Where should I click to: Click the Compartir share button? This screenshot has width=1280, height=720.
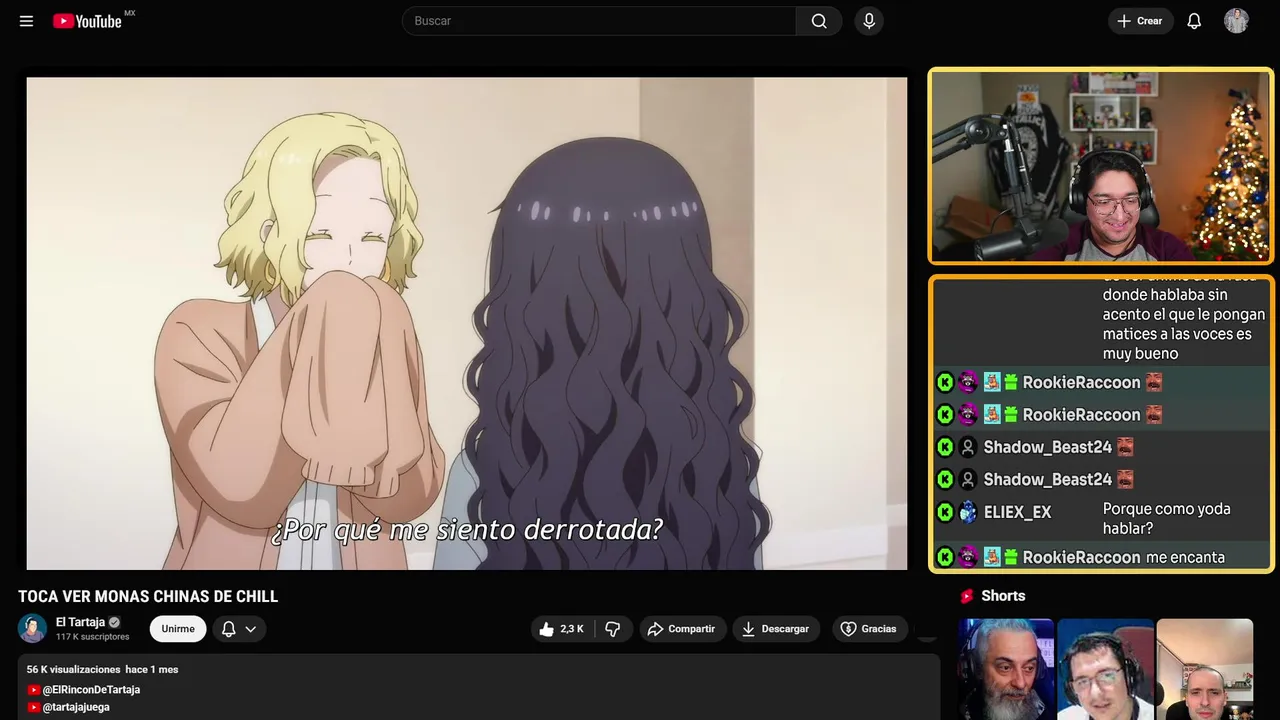[x=683, y=629]
